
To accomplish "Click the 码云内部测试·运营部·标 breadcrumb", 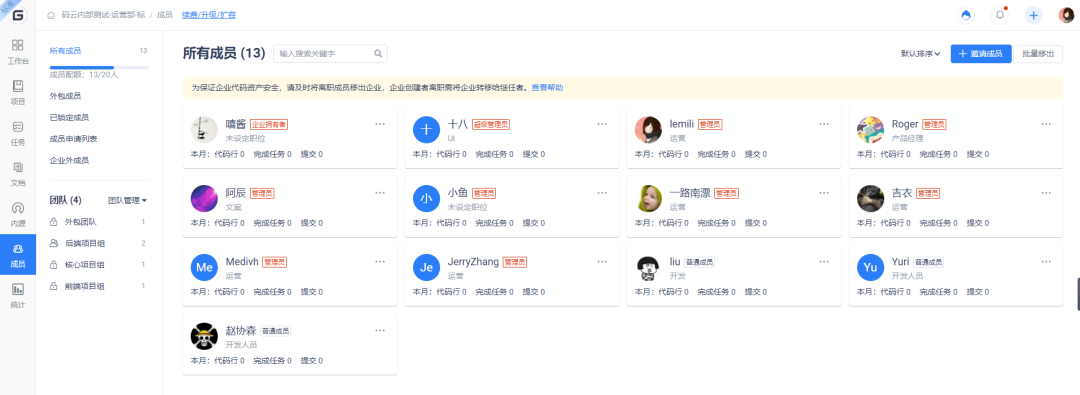I will (x=103, y=14).
